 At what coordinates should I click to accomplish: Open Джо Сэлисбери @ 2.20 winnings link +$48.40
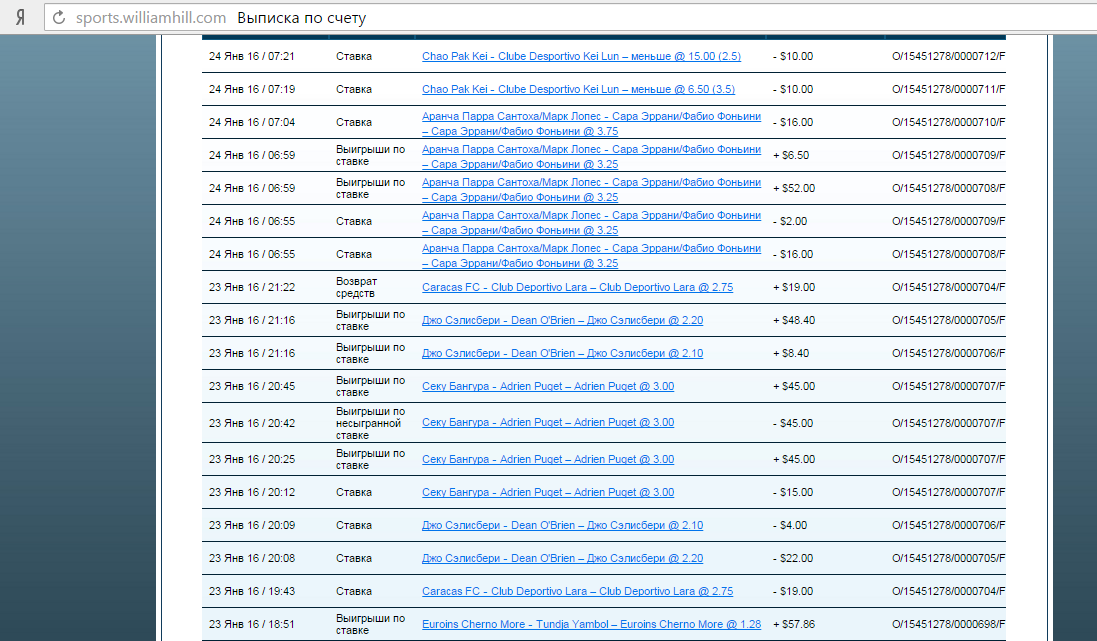coord(562,321)
